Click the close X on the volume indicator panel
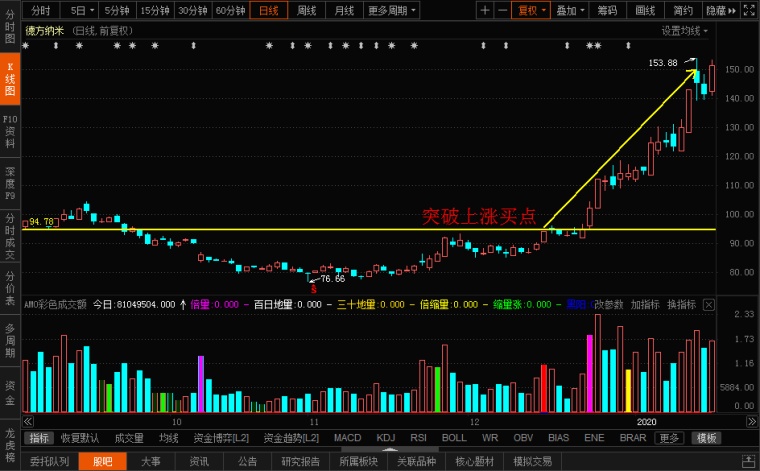 tap(709, 304)
